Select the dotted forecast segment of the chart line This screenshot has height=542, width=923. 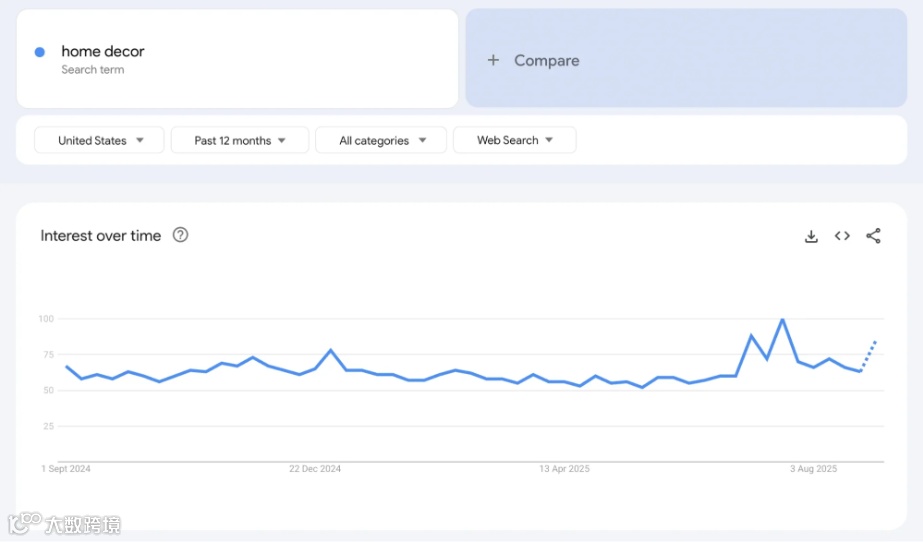coord(868,356)
